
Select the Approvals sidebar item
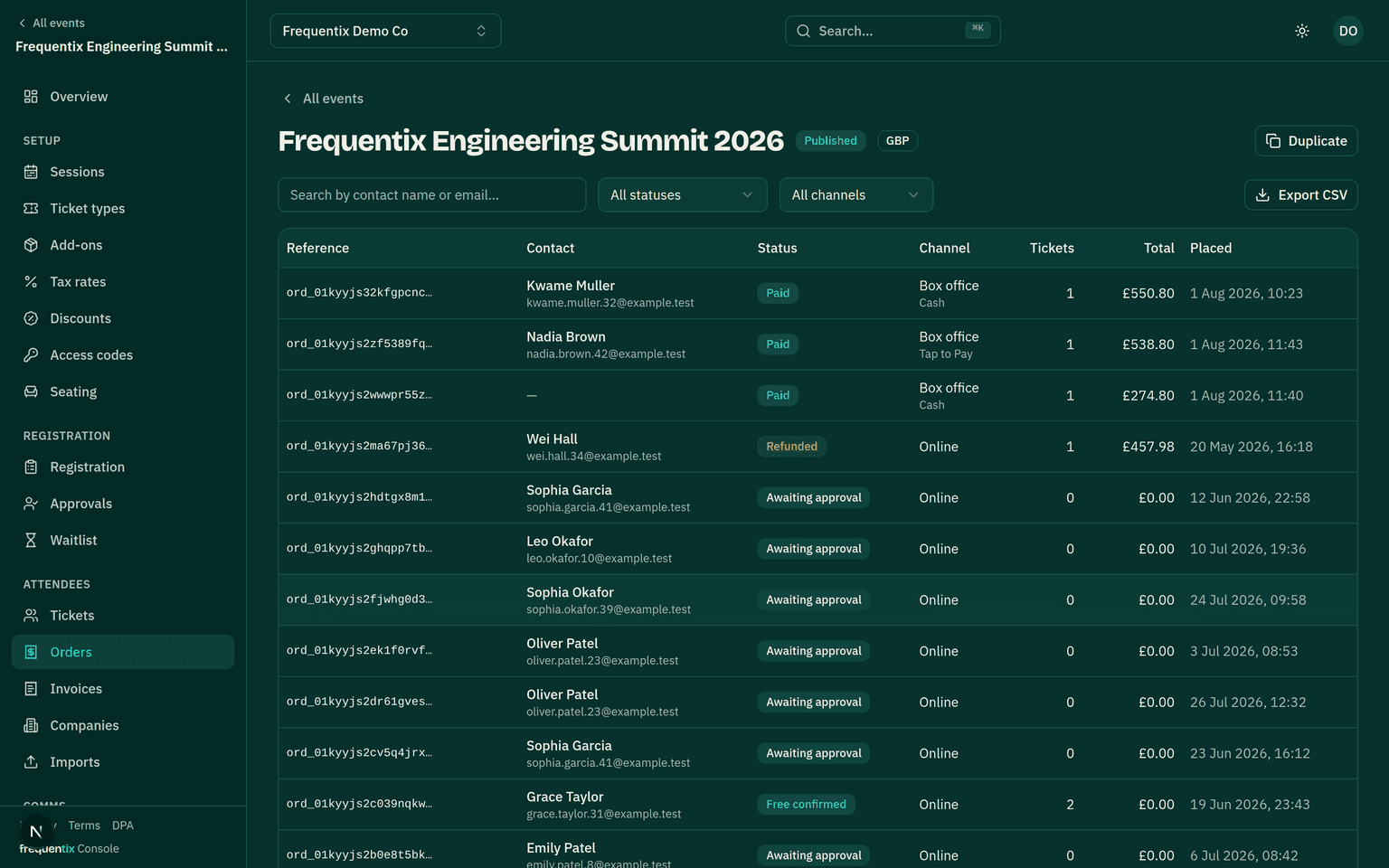coord(123,504)
